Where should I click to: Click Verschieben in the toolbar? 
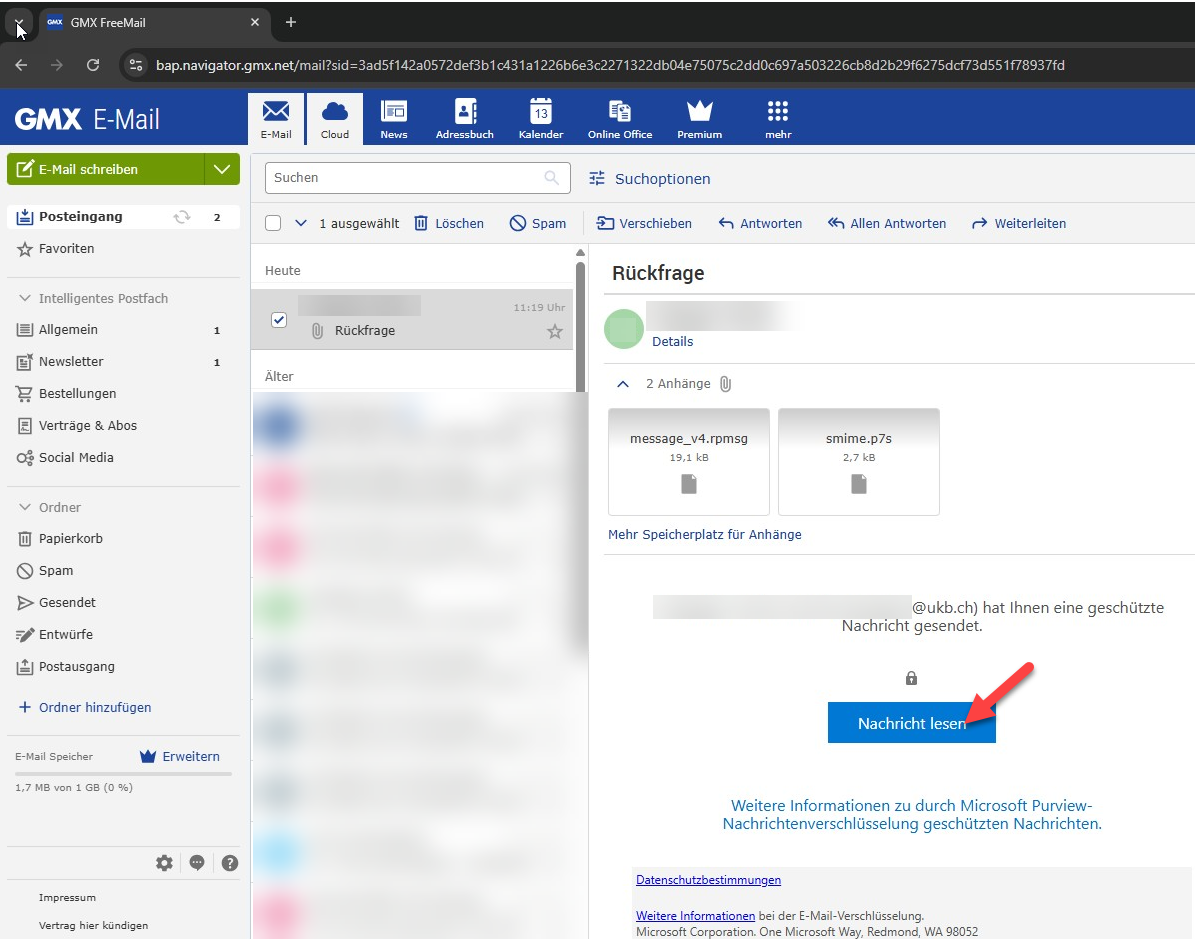pos(644,223)
